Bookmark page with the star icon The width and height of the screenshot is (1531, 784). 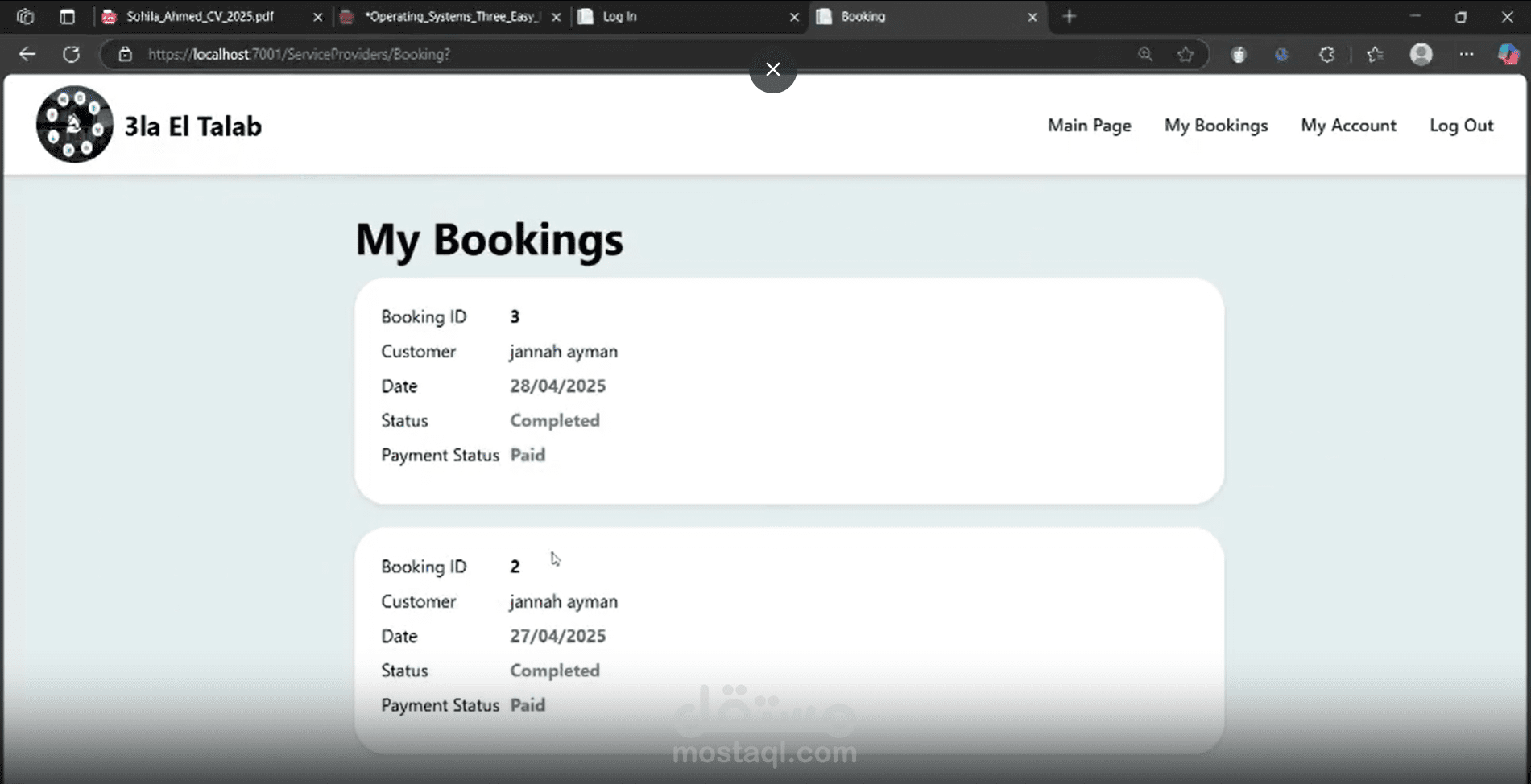click(x=1185, y=54)
